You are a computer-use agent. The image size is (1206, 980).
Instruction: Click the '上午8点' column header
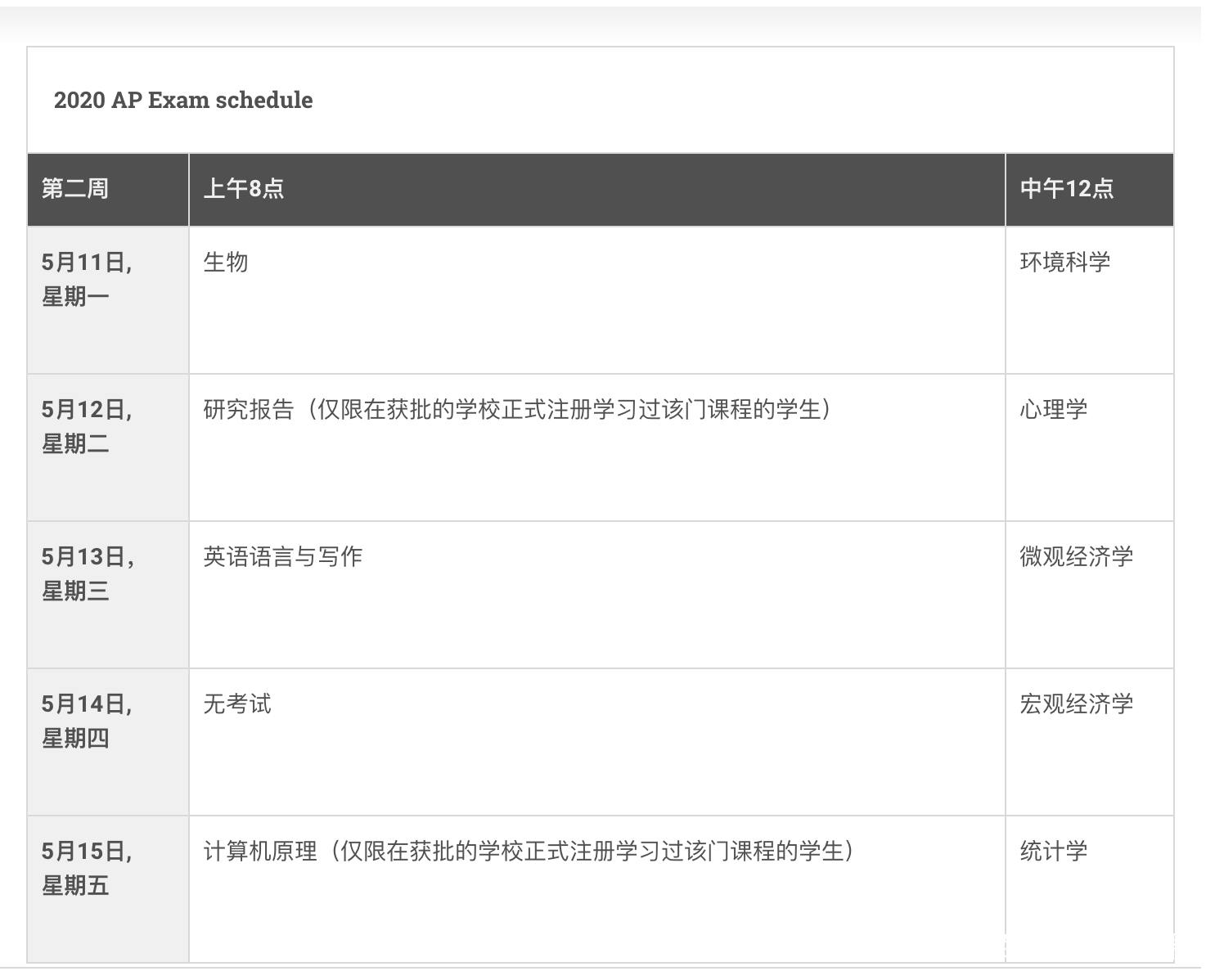244,189
